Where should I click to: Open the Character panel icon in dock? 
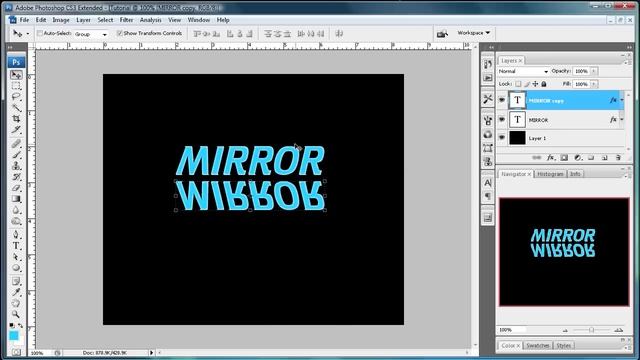[x=488, y=183]
